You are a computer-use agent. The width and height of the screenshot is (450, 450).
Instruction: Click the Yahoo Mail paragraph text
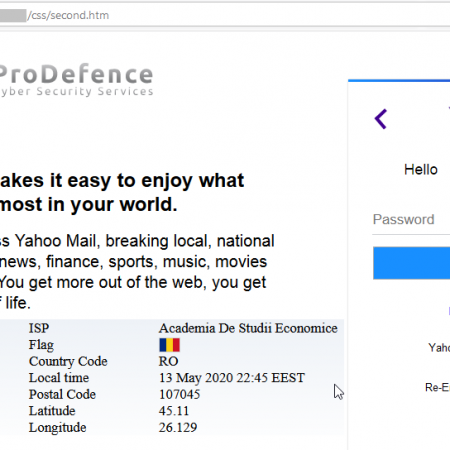pyautogui.click(x=137, y=272)
